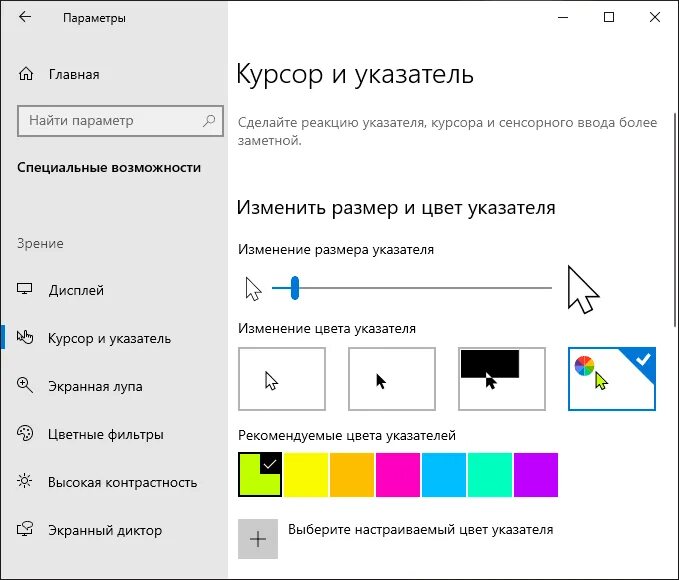
Task: Open the Дисплей settings section
Action: (114, 290)
